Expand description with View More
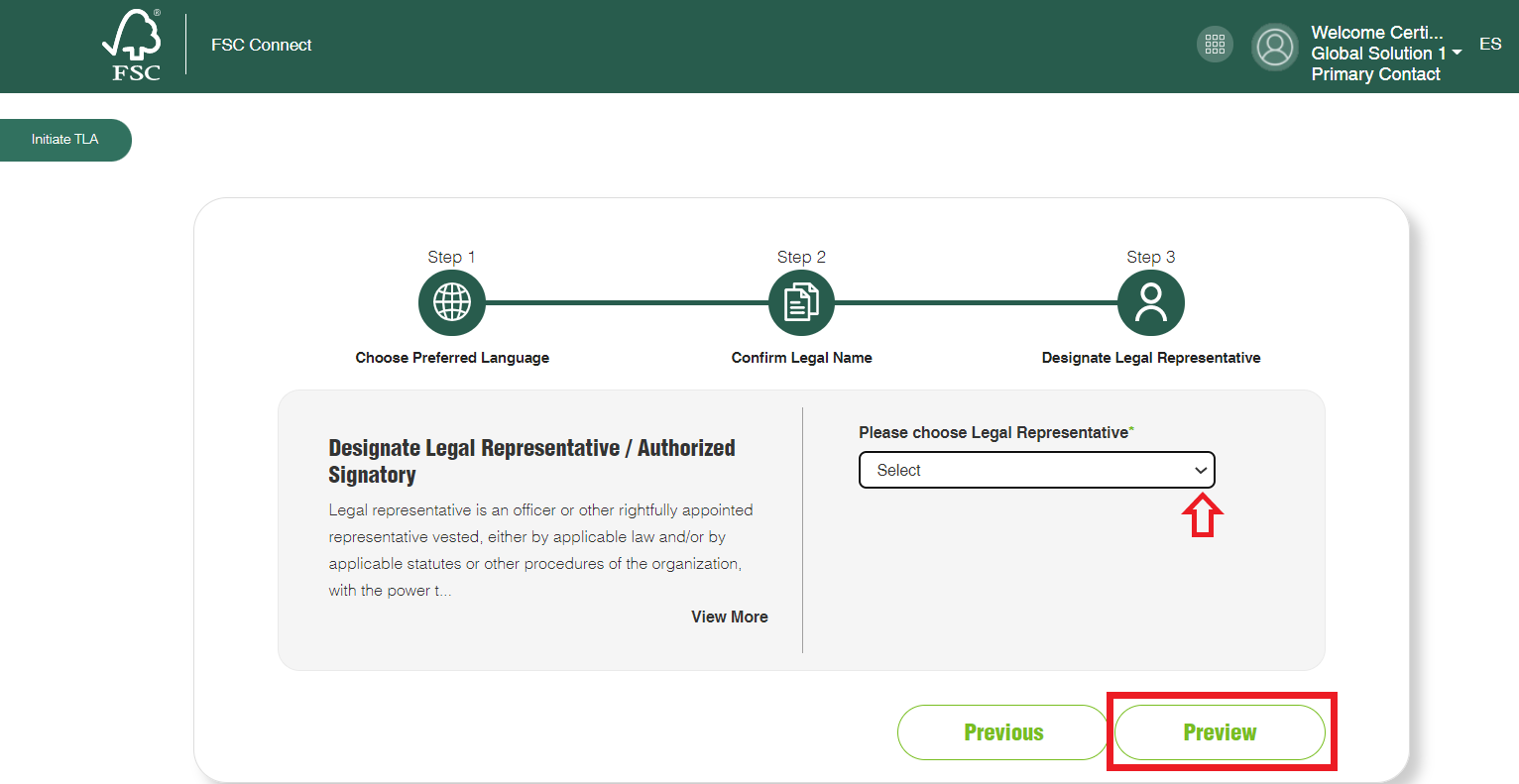 [729, 616]
